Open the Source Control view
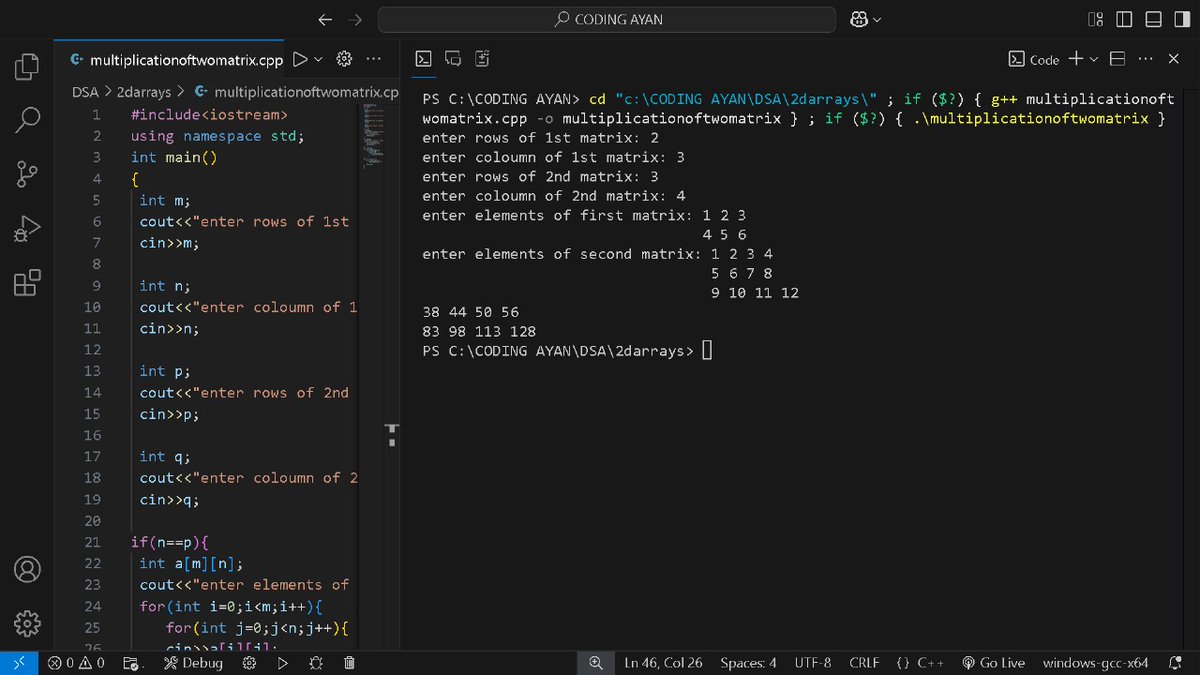Viewport: 1200px width, 675px height. click(x=27, y=174)
